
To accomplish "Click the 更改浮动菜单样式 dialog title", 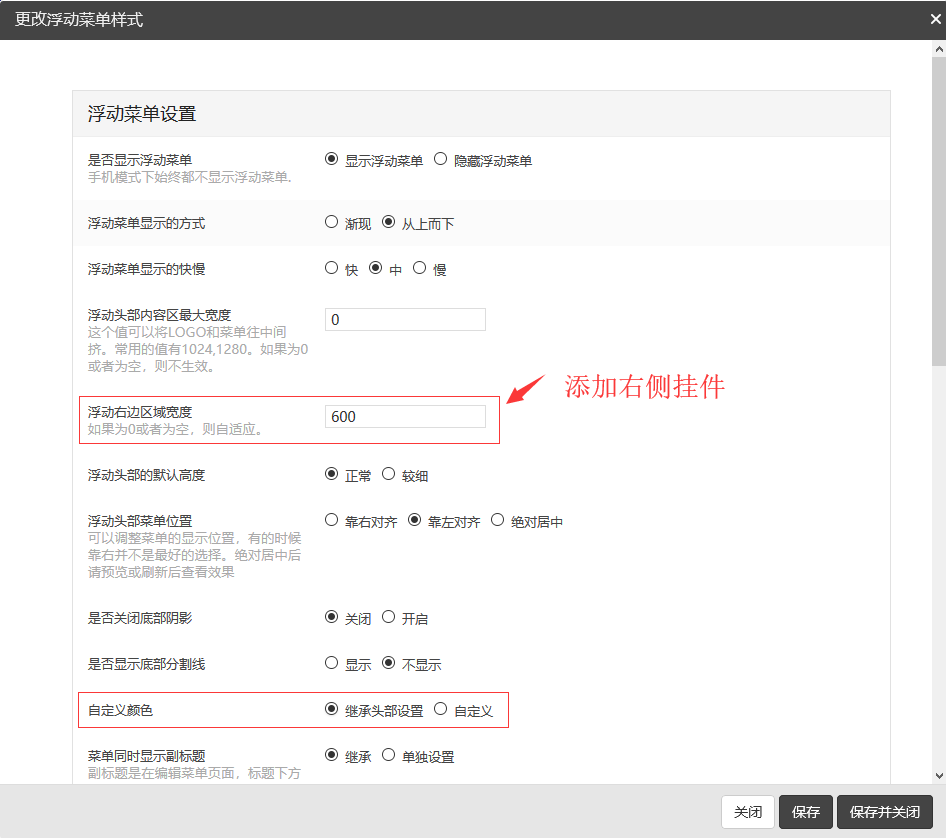I will point(79,20).
